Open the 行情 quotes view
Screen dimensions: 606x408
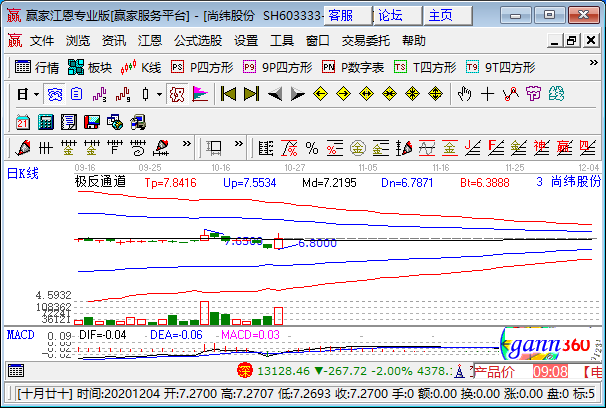[37, 67]
